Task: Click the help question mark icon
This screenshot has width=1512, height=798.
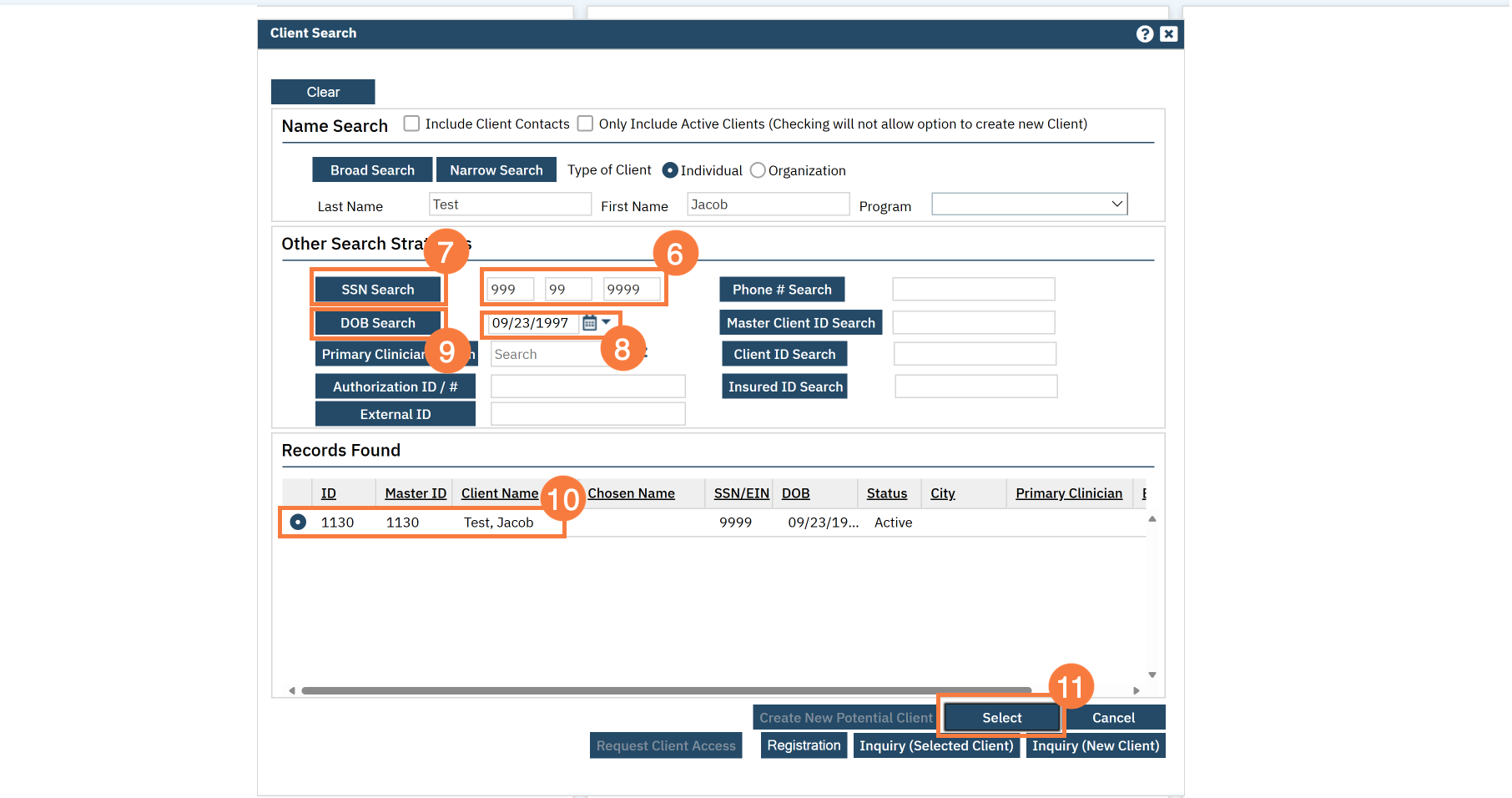Action: coord(1144,33)
